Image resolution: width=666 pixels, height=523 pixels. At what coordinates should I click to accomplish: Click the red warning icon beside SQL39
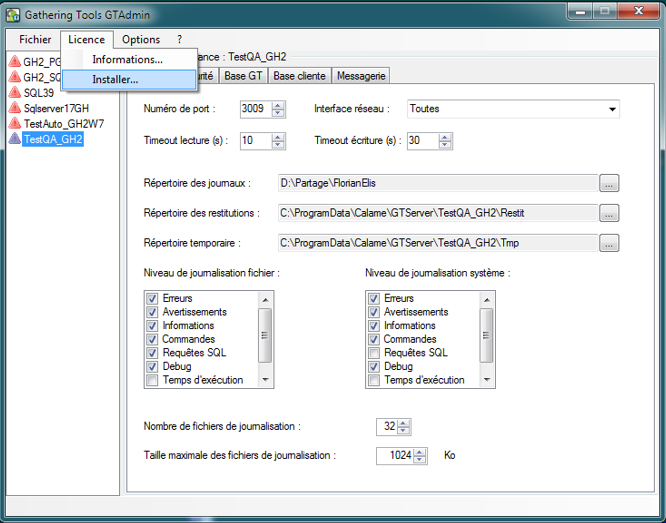(x=14, y=93)
